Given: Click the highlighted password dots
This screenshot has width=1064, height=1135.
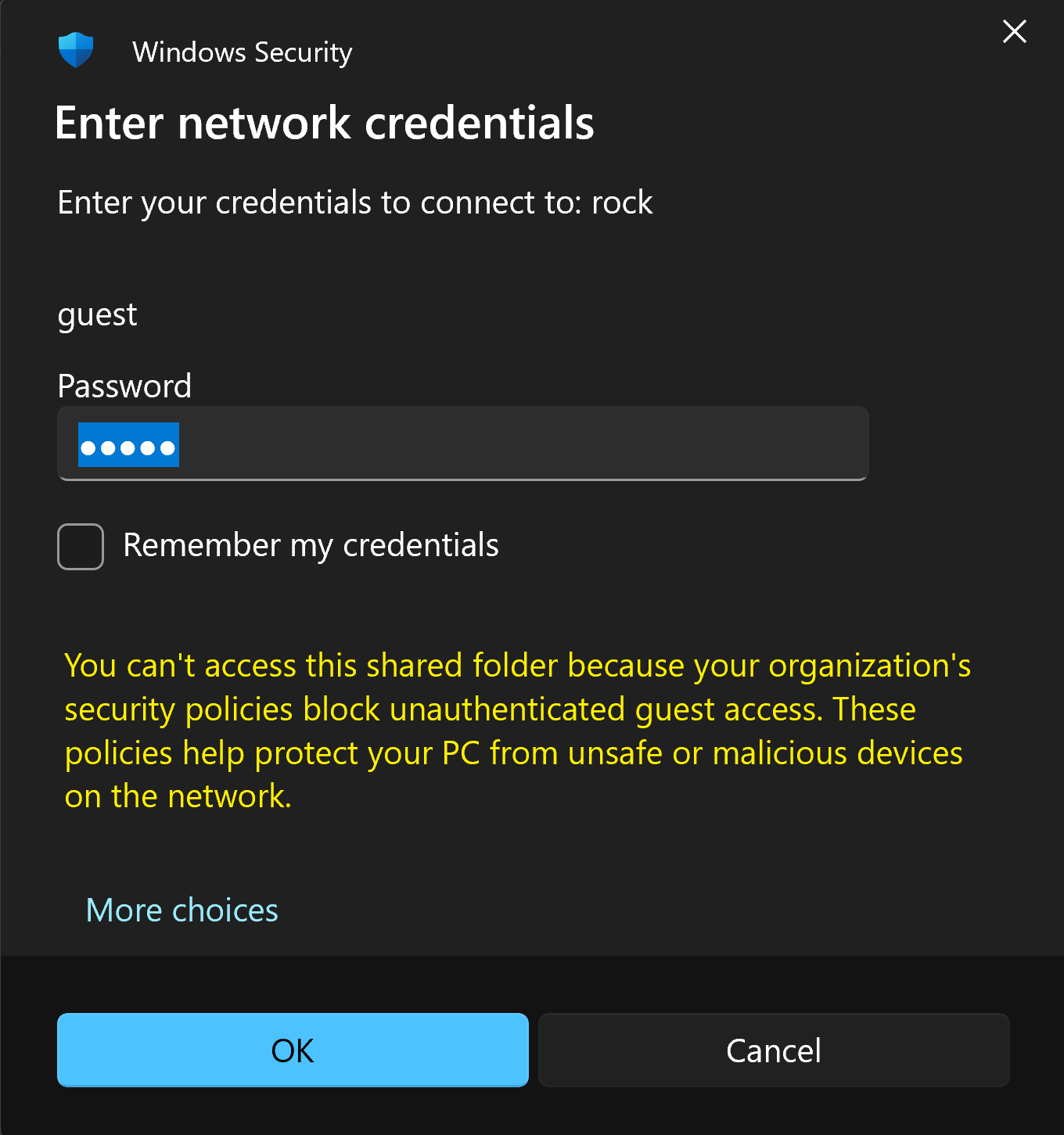Looking at the screenshot, I should click(128, 446).
